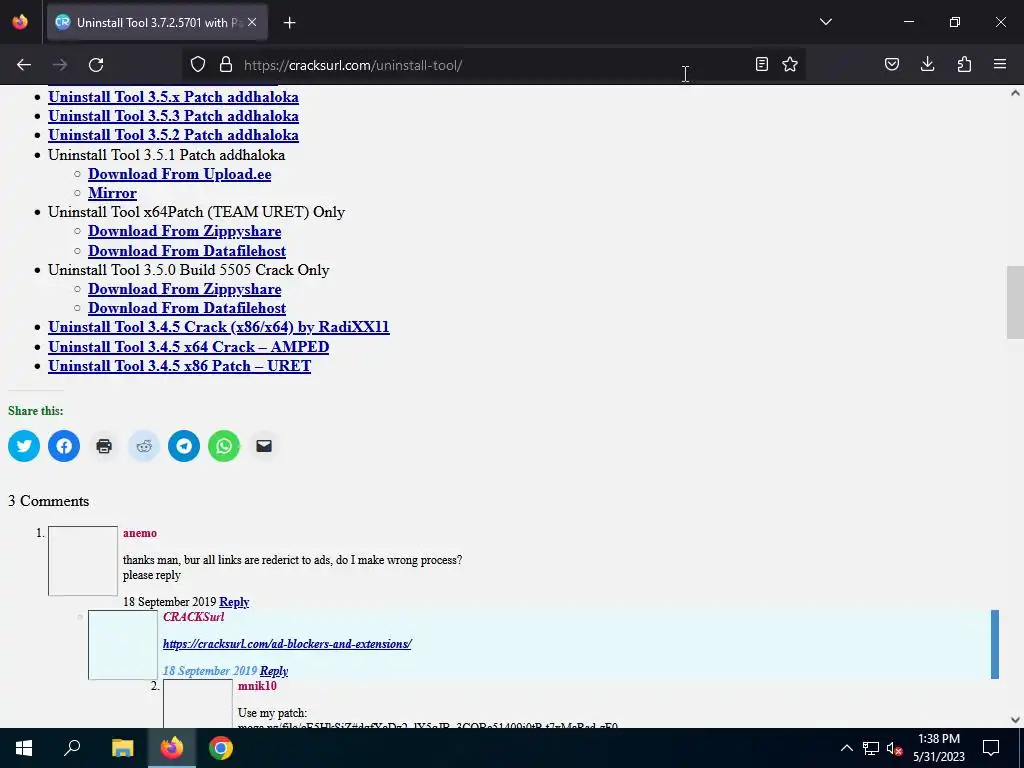1024x768 pixels.
Task: Open the muted volume tray icon
Action: tap(894, 748)
